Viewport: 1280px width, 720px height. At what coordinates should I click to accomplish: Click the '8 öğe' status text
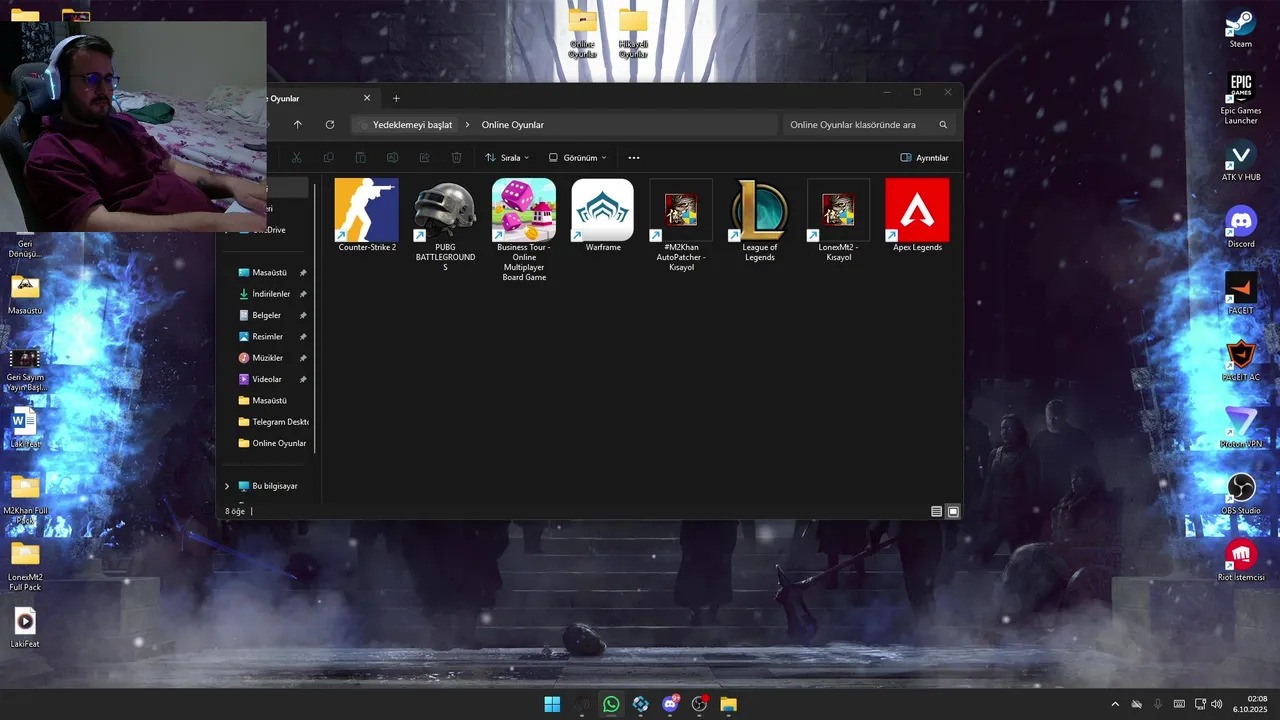(x=235, y=511)
